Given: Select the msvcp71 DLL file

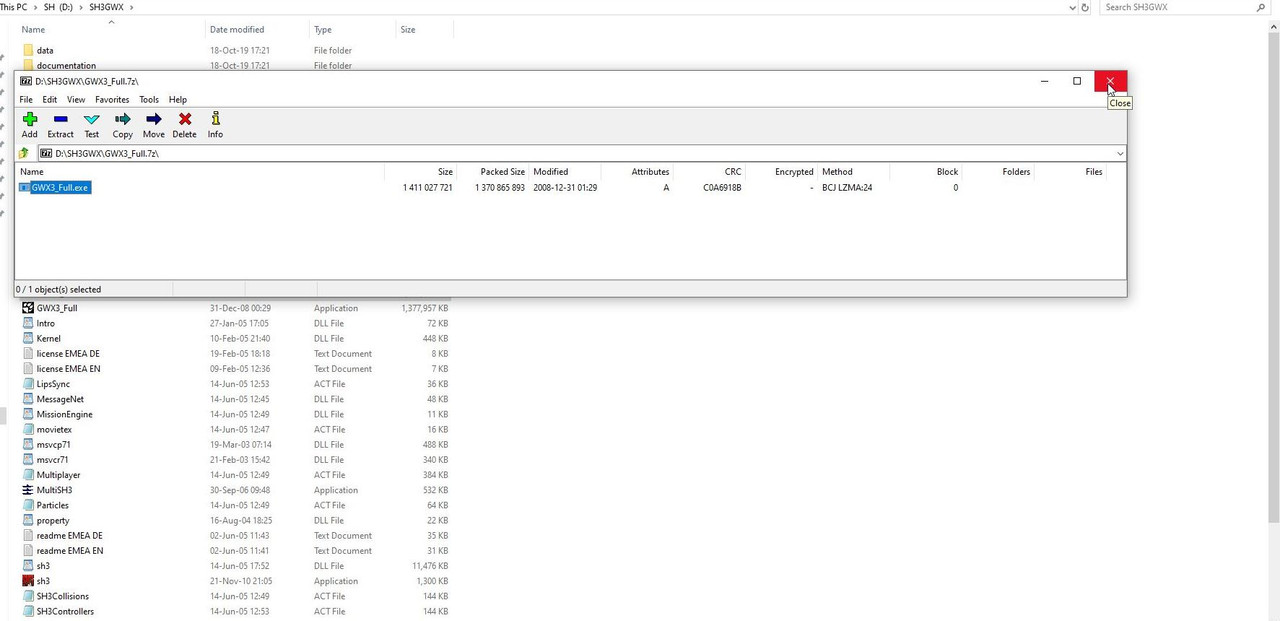Looking at the screenshot, I should tap(53, 444).
